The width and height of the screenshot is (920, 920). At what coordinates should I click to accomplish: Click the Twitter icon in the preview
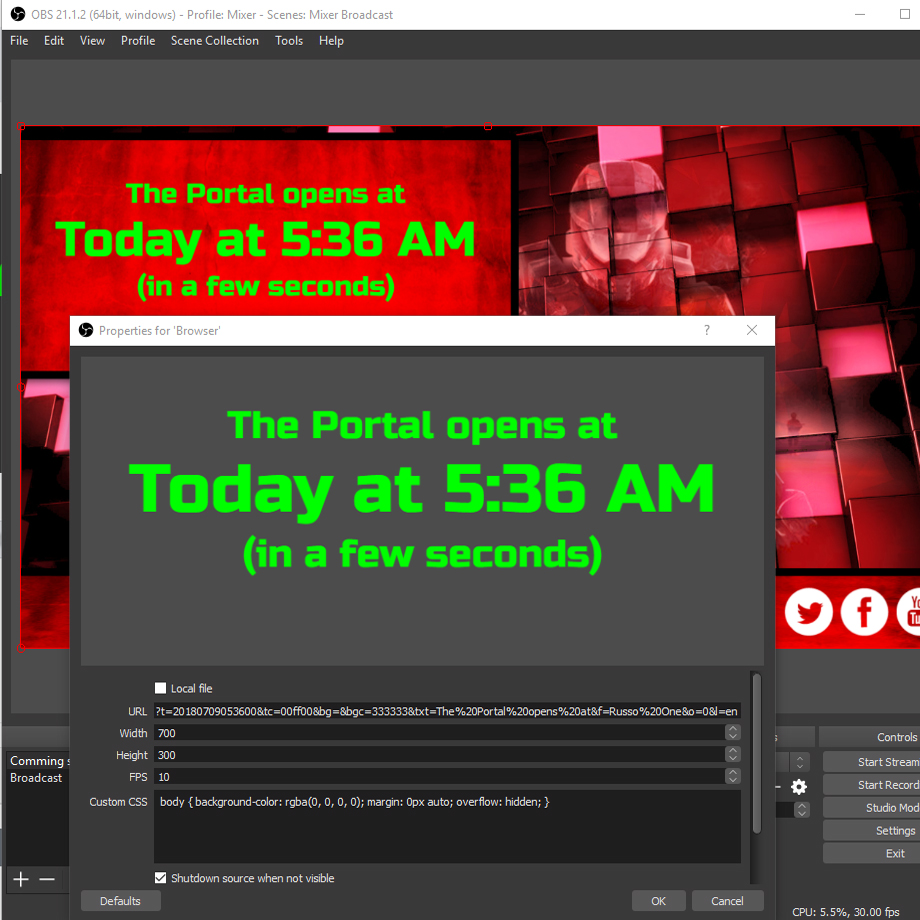click(x=808, y=611)
